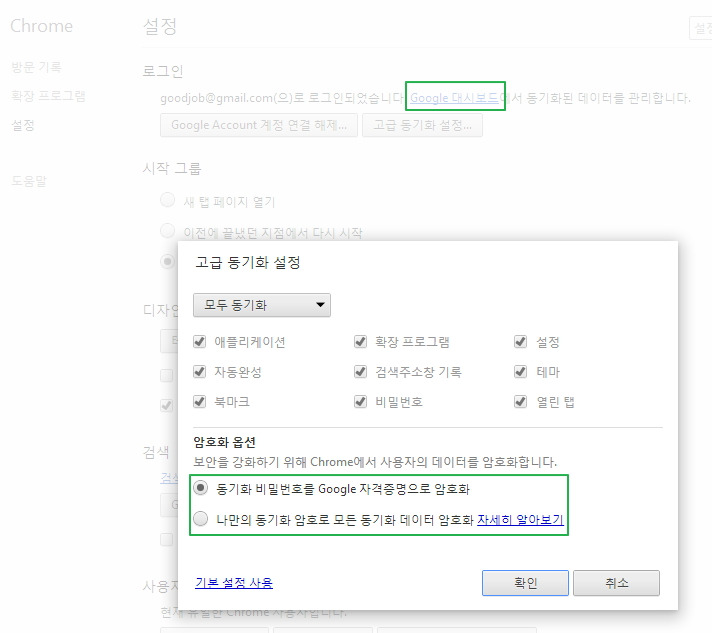Screen dimensions: 712x633
Task: Open 도움말 in the sidebar
Action: pyautogui.click(x=29, y=181)
